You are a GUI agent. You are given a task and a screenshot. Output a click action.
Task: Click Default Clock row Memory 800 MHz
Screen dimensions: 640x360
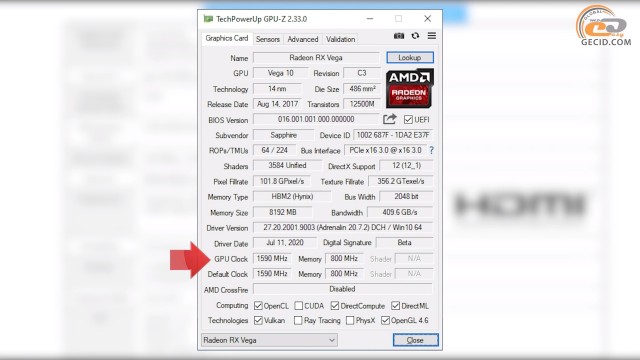click(x=344, y=273)
